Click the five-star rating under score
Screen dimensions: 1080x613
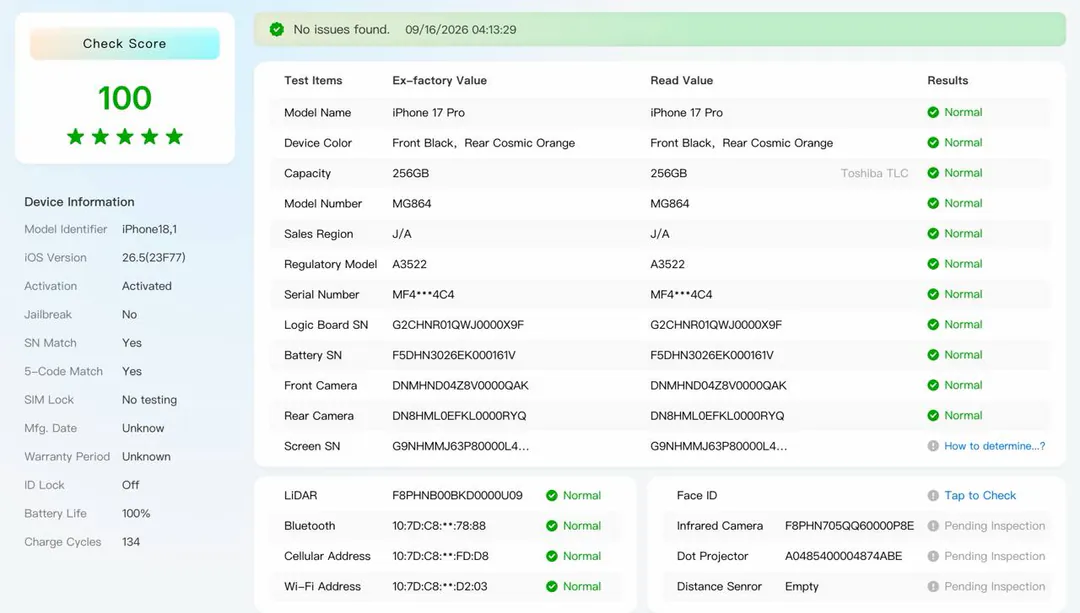pos(125,136)
